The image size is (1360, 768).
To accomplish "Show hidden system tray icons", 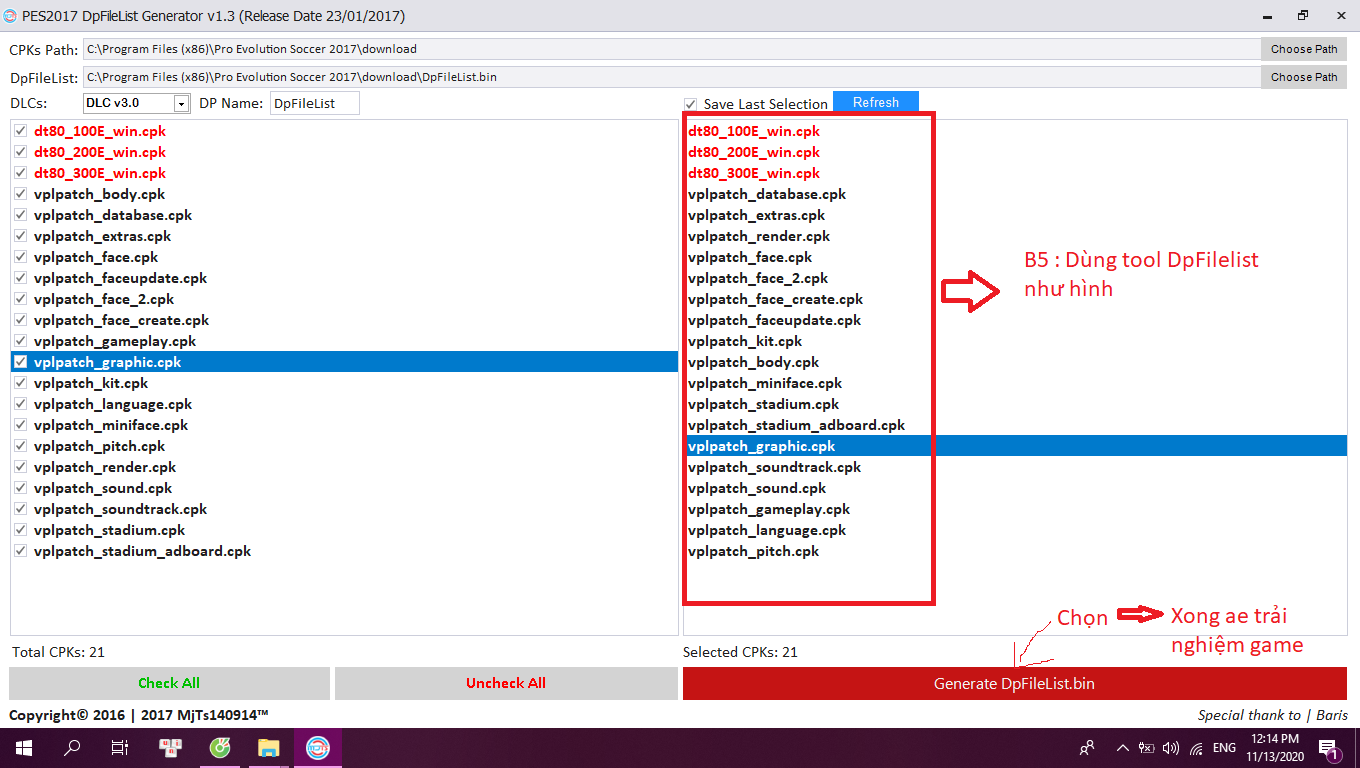I will point(1123,748).
